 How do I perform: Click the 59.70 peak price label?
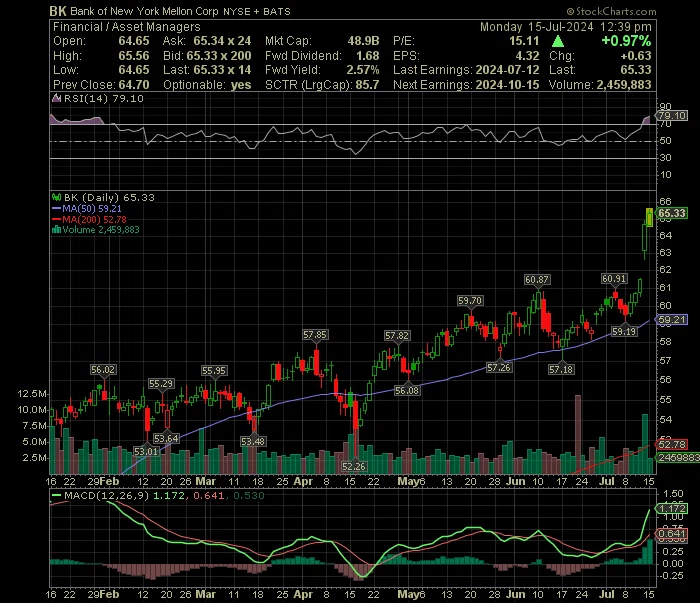(x=470, y=301)
